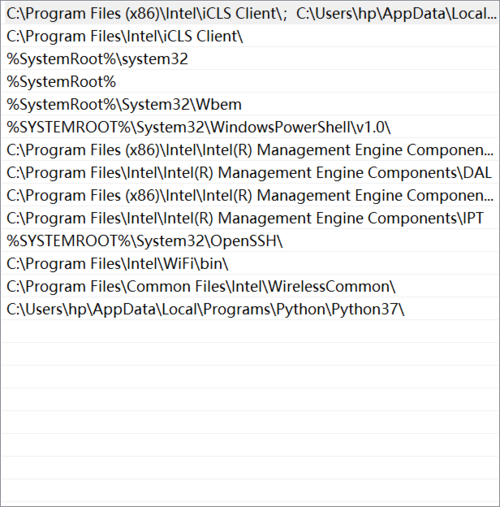Select the first truncated Program Files (x86) Management Engine entry
500x507 pixels.
[251, 150]
